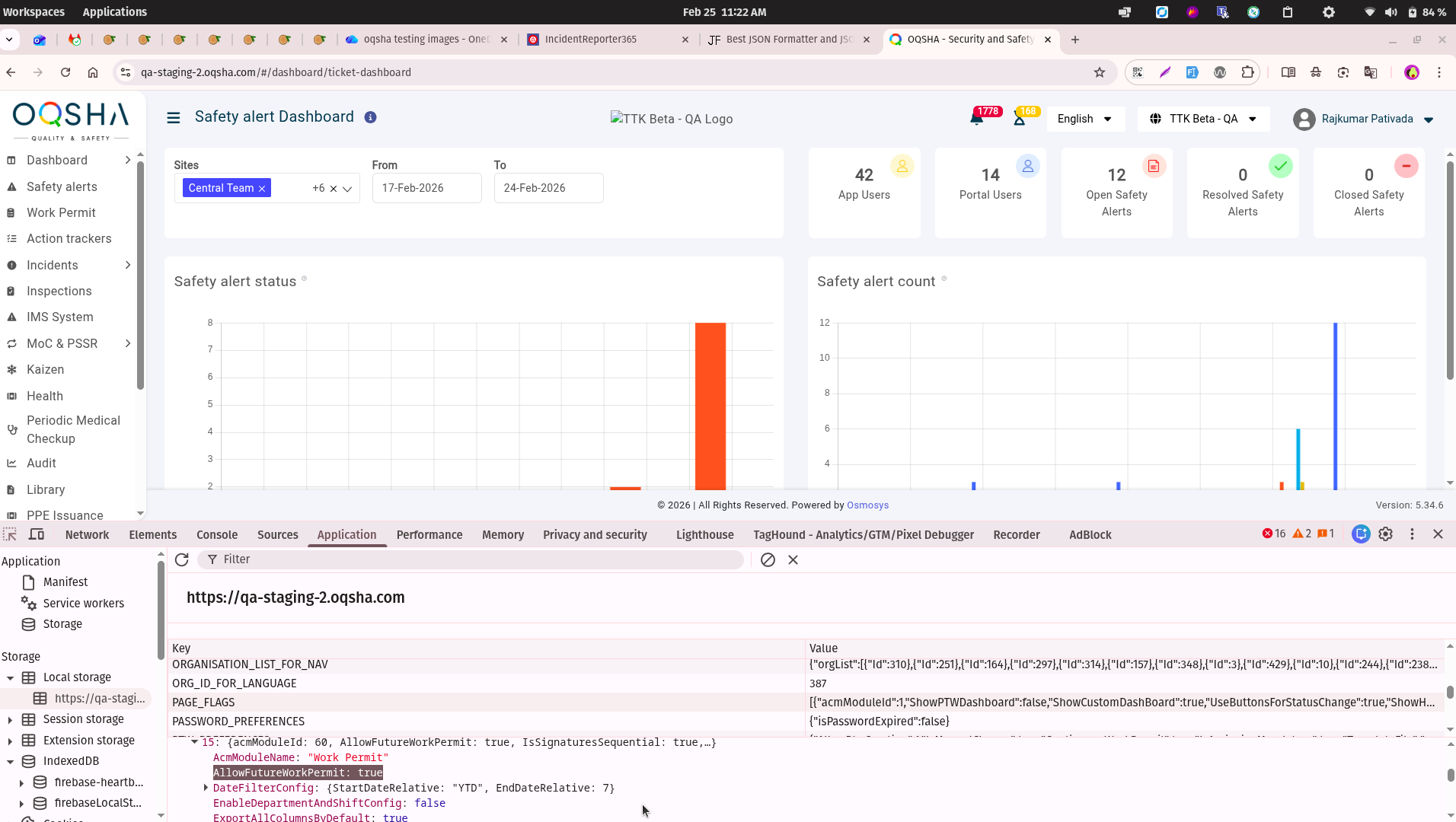Open the DevTools settings gear
This screenshot has height=822, width=1456.
(x=1385, y=534)
